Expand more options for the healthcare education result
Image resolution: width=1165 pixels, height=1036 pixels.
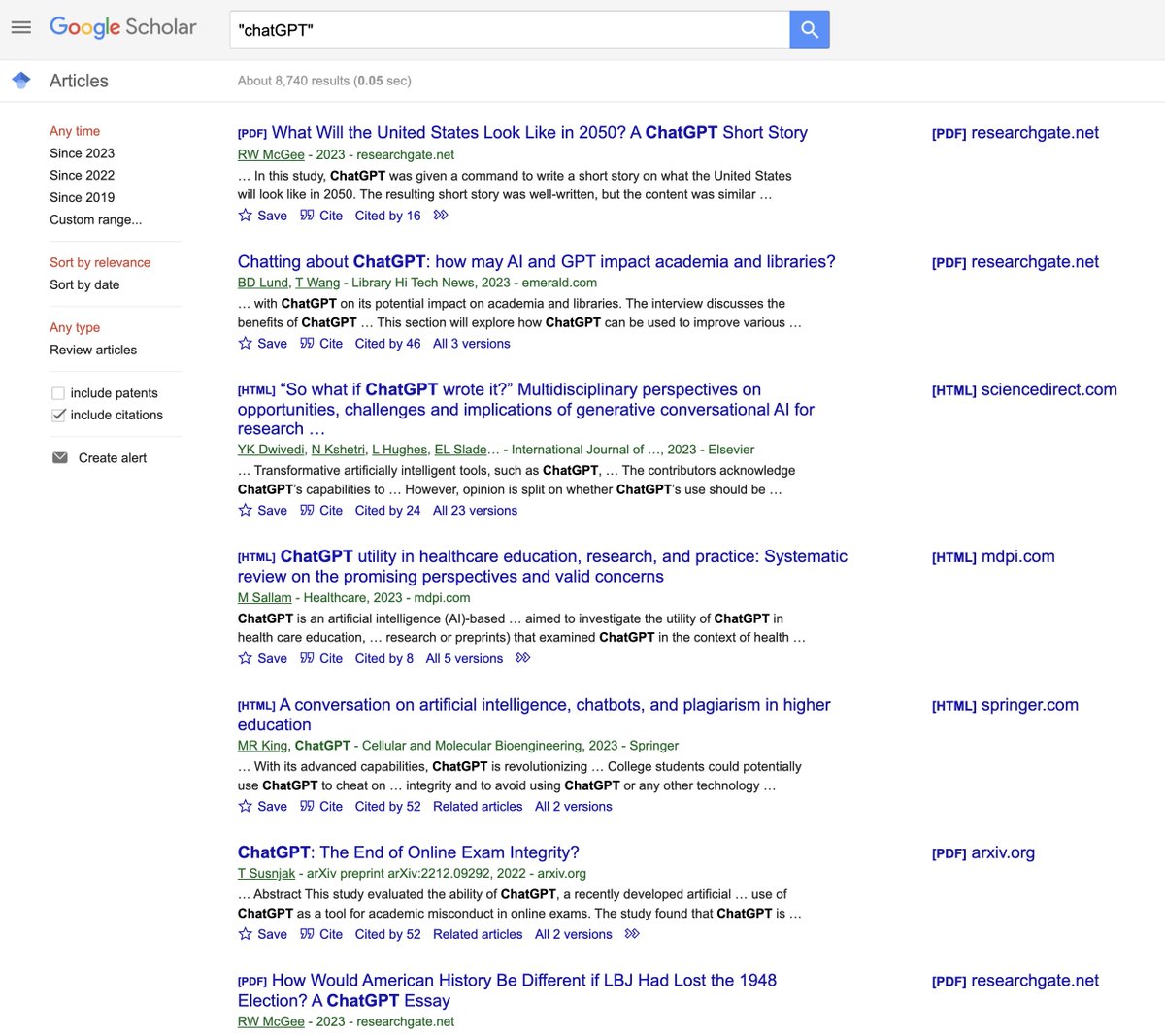(523, 658)
